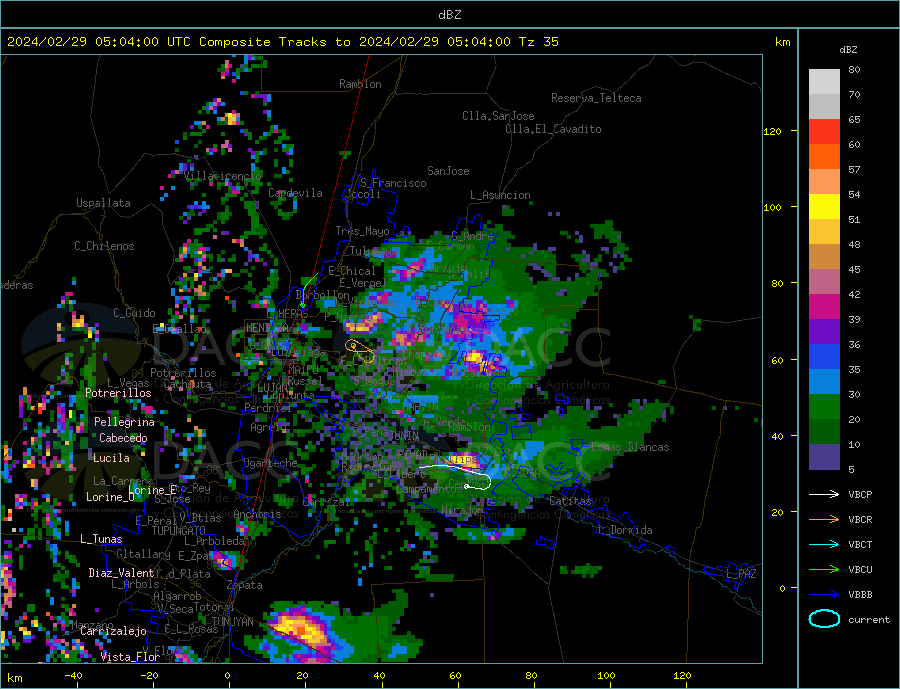Pick the bright green 30 dBZ swatch
The height and width of the screenshot is (689, 900).
coord(824,407)
